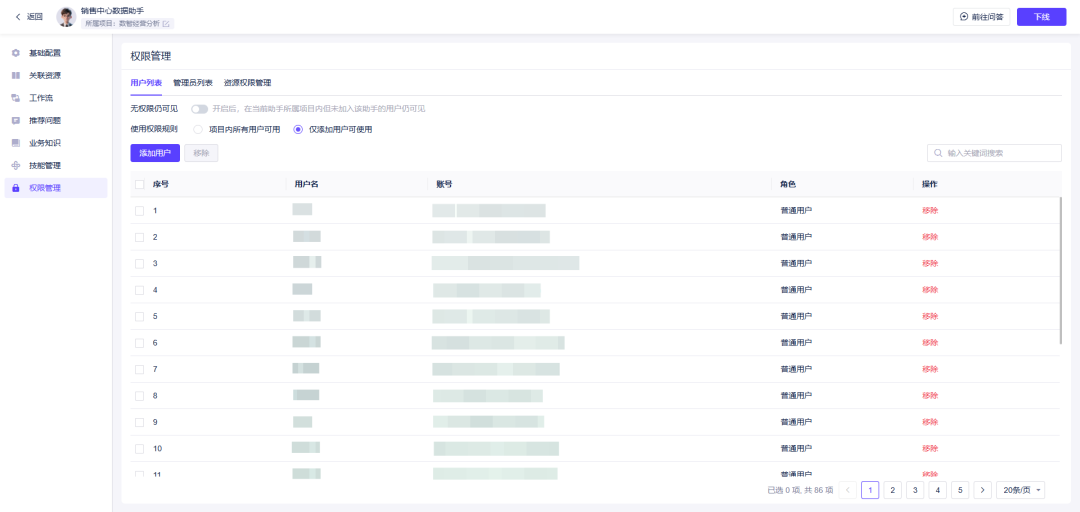Check the select-all checkbox in table header
Viewport: 1080px width, 512px height.
click(140, 185)
